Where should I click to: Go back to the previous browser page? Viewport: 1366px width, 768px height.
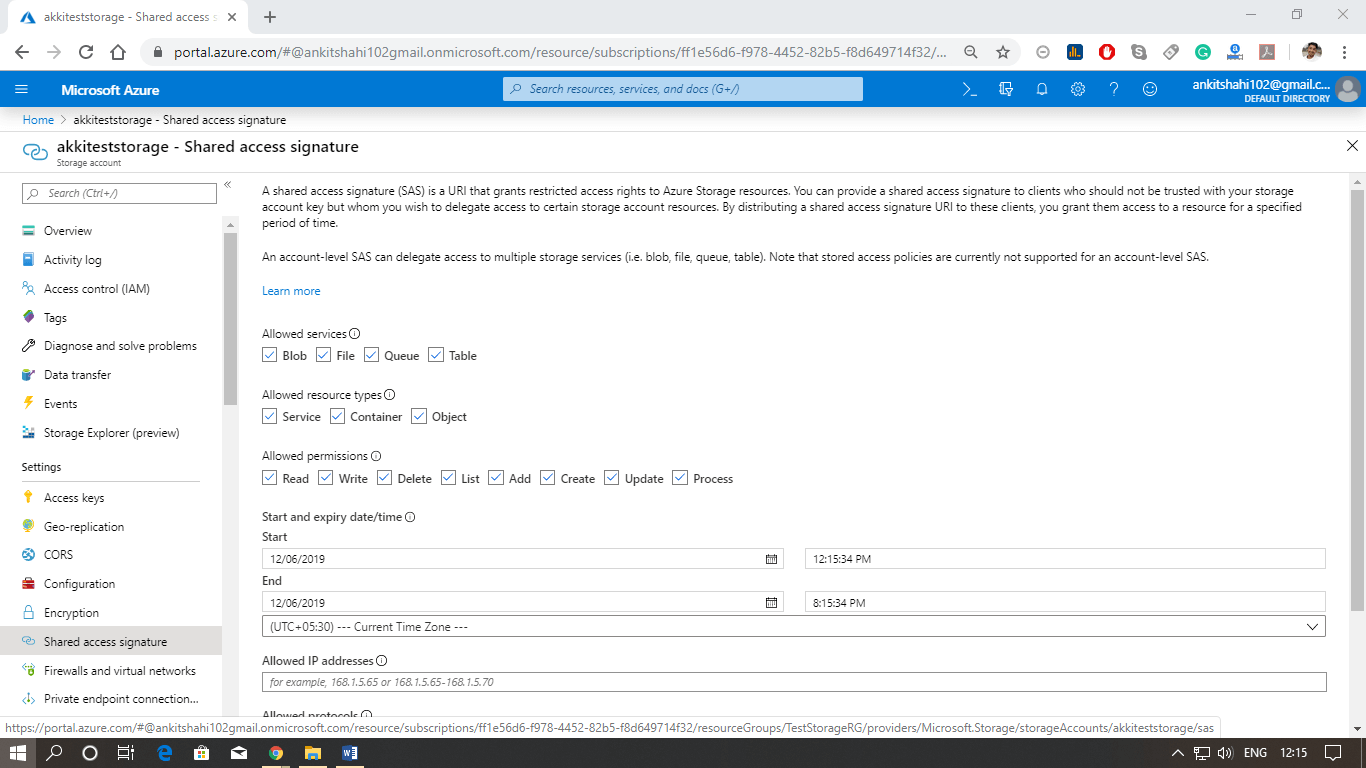pos(22,52)
